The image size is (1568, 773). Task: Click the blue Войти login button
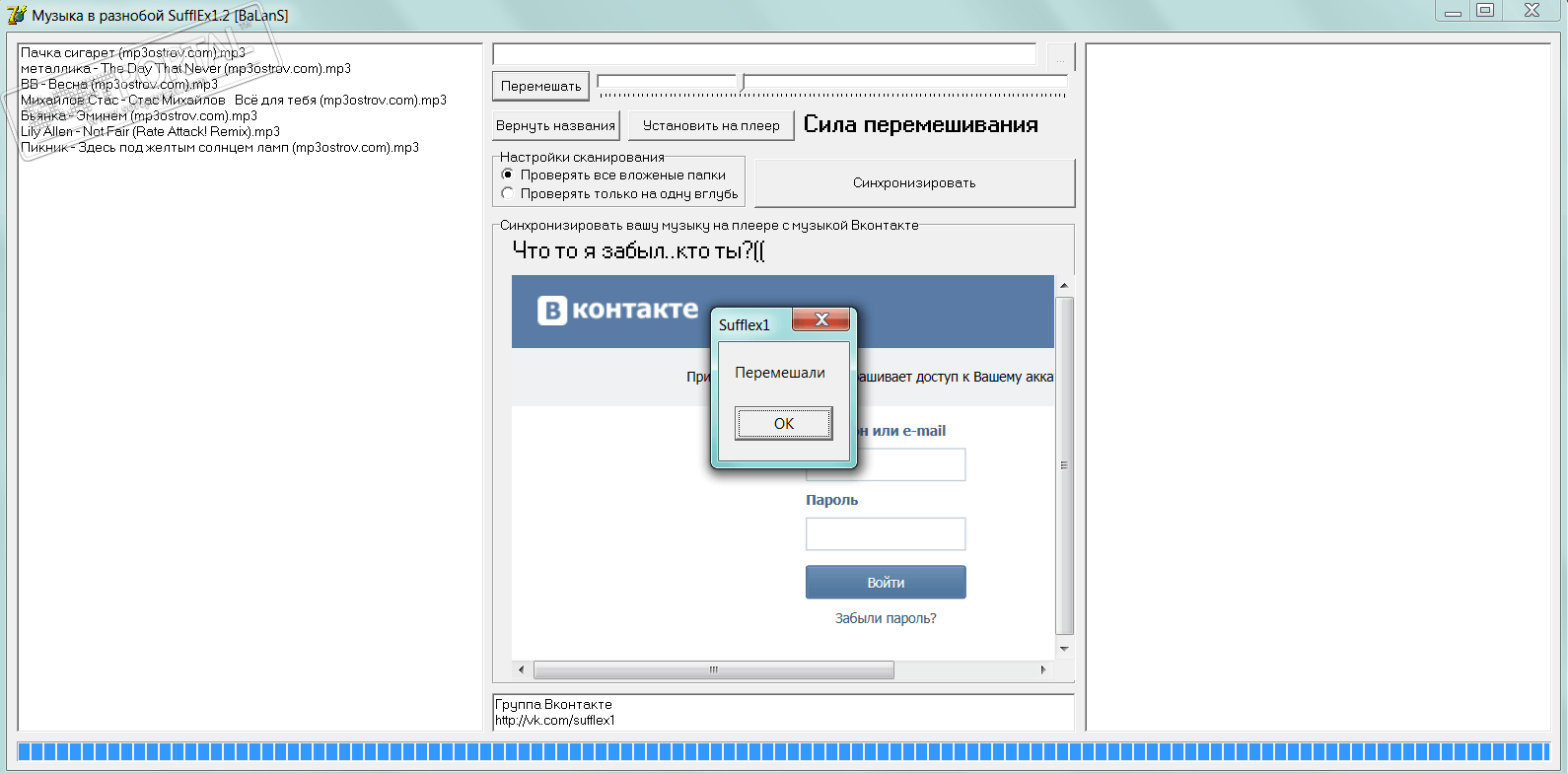[x=886, y=582]
